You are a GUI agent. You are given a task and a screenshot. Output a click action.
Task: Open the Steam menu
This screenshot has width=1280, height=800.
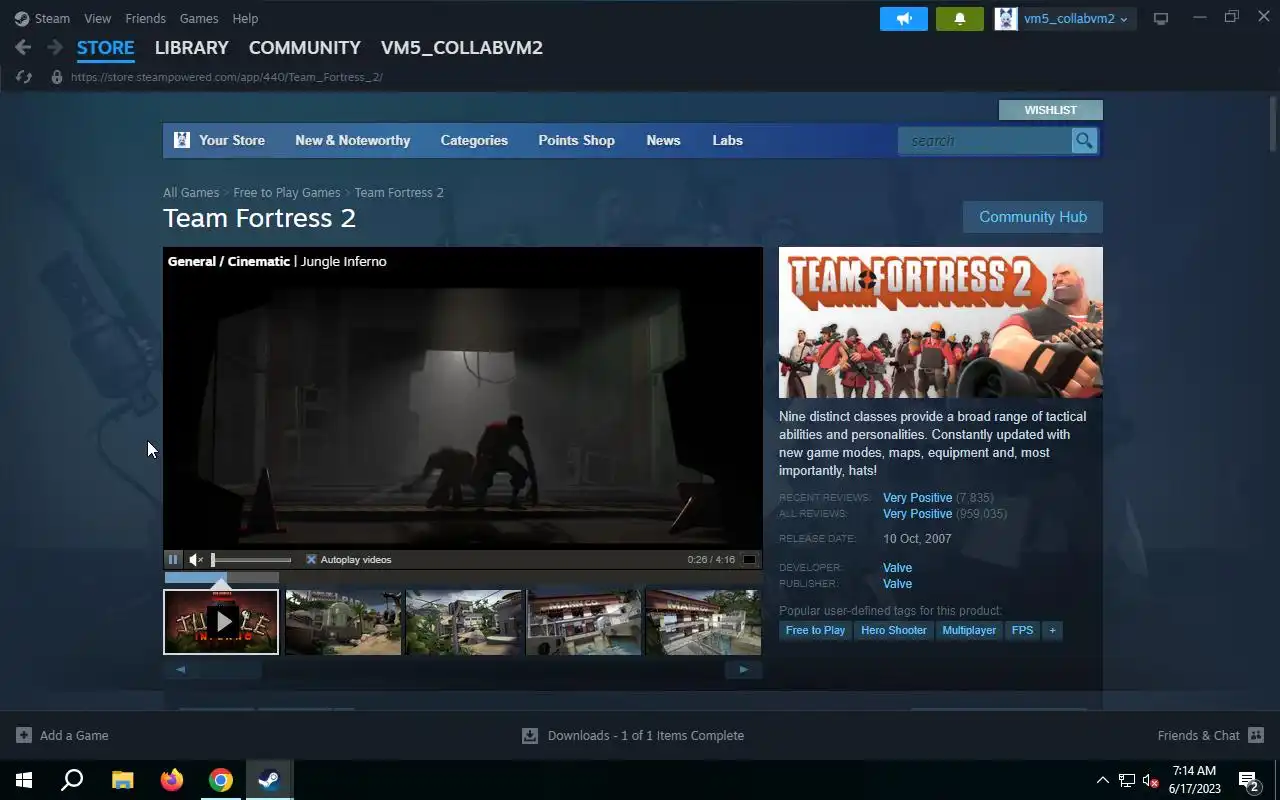(52, 19)
